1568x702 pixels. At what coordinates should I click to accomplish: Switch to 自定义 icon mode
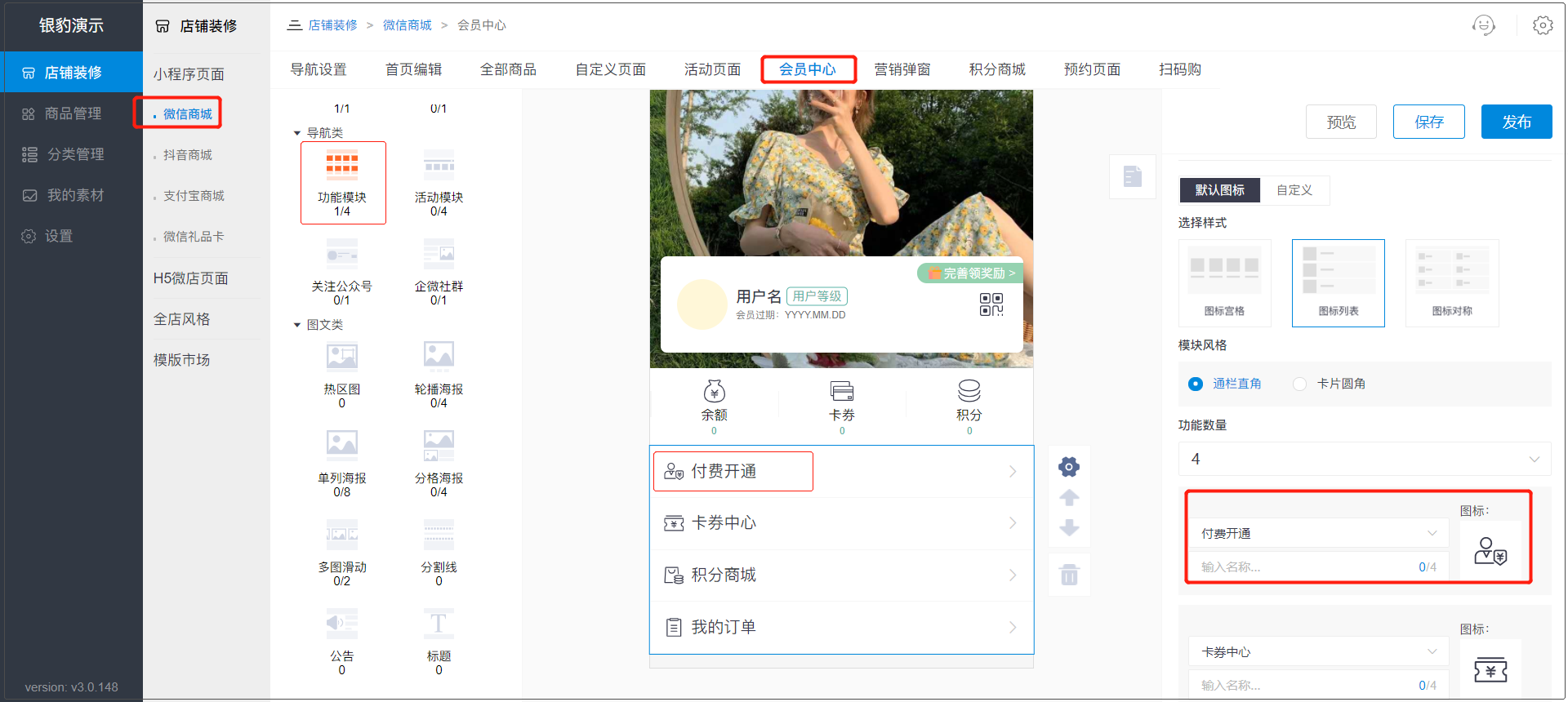(1294, 190)
